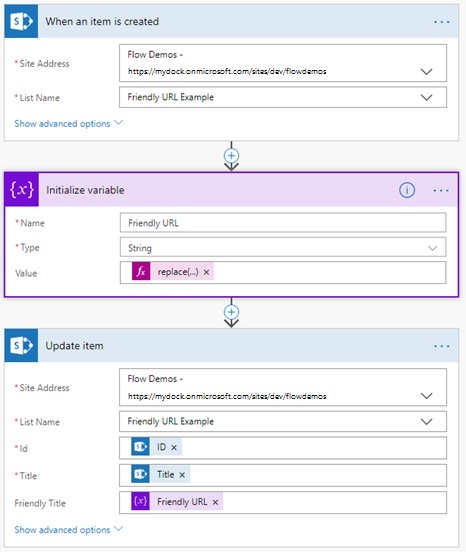Insert a step with the plus button above Update item
466x552 pixels.
[x=231, y=312]
